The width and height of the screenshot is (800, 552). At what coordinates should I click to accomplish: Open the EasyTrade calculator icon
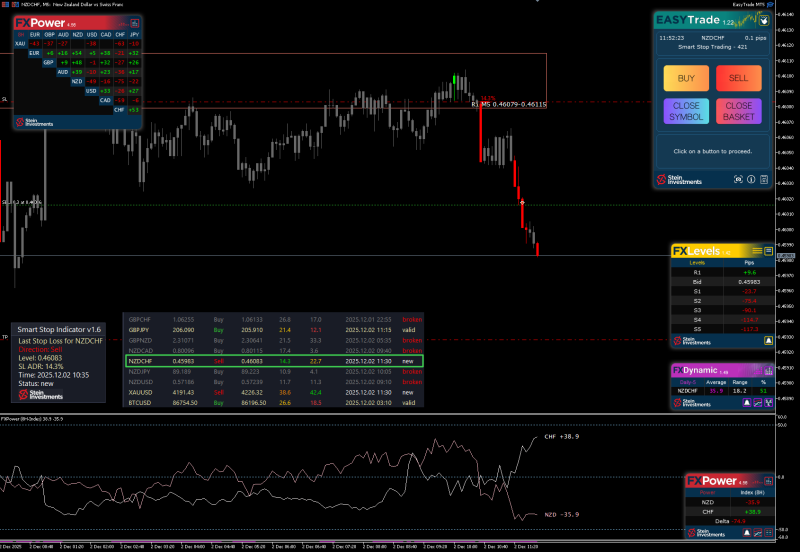click(764, 179)
